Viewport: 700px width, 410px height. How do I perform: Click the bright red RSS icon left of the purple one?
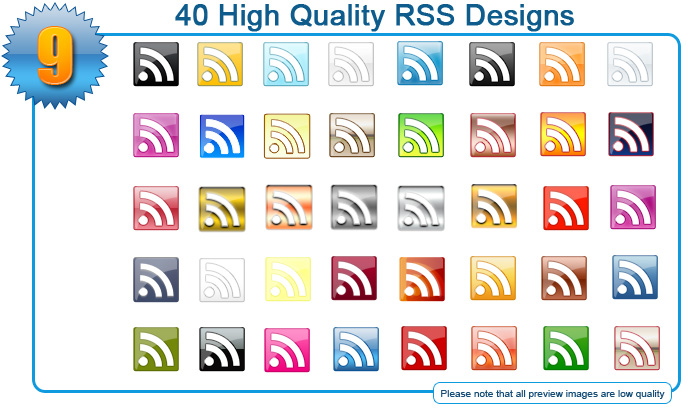tap(566, 208)
